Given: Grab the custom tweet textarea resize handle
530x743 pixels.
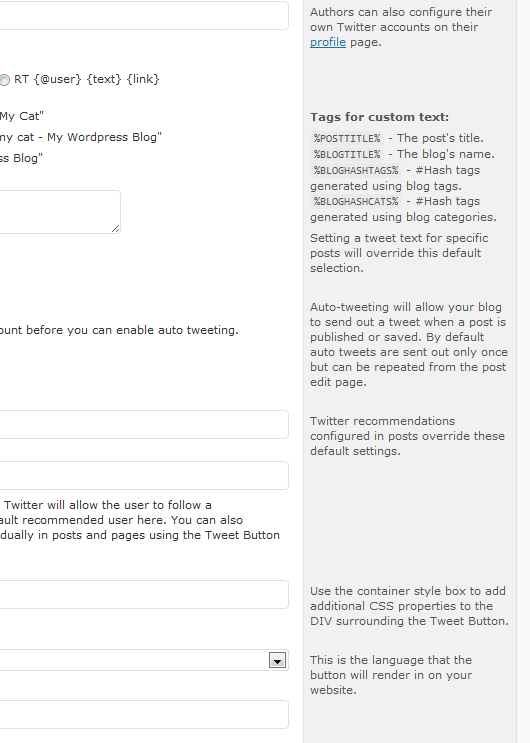Looking at the screenshot, I should (116, 229).
